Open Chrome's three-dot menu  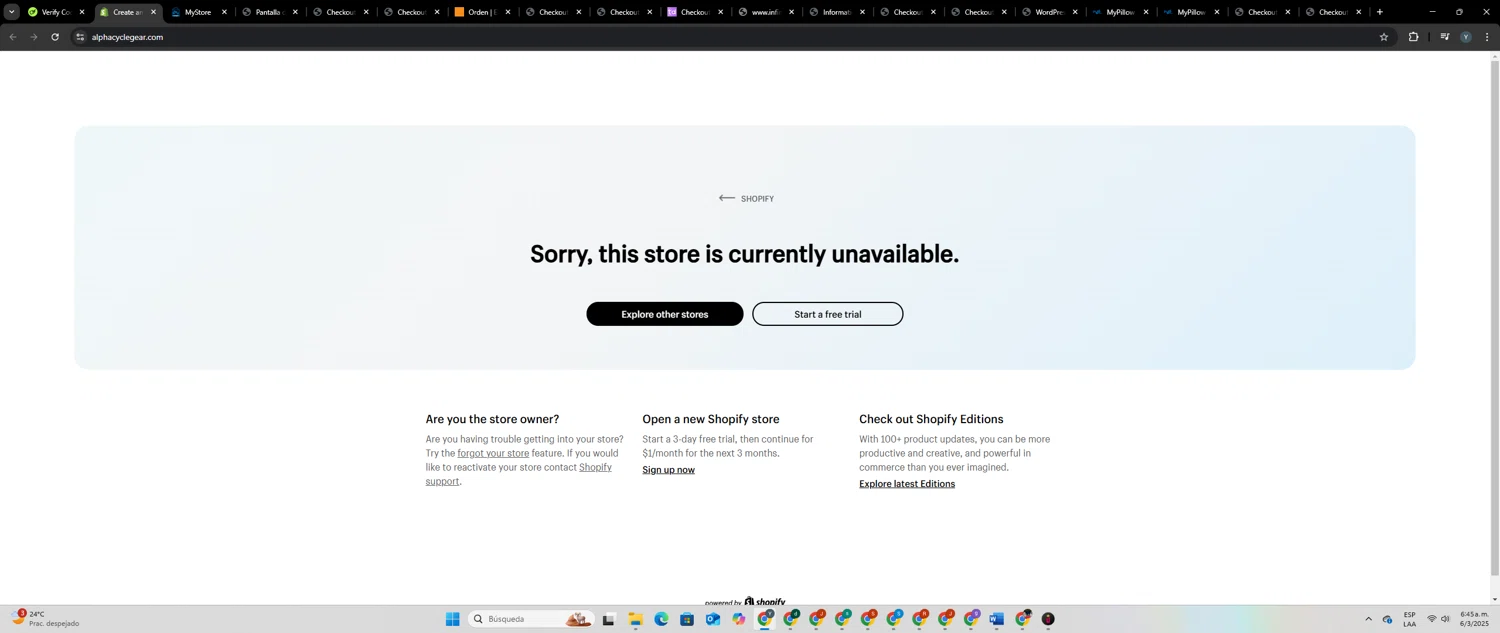tap(1487, 37)
